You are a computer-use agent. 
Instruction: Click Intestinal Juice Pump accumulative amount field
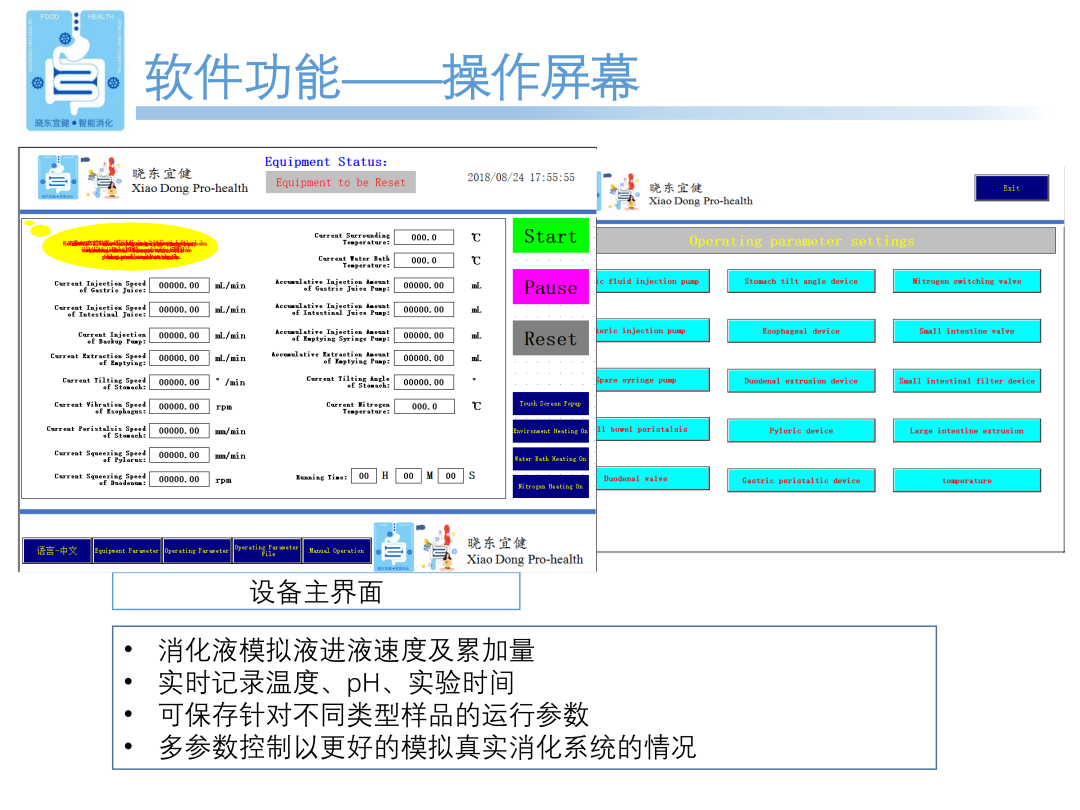click(x=424, y=310)
